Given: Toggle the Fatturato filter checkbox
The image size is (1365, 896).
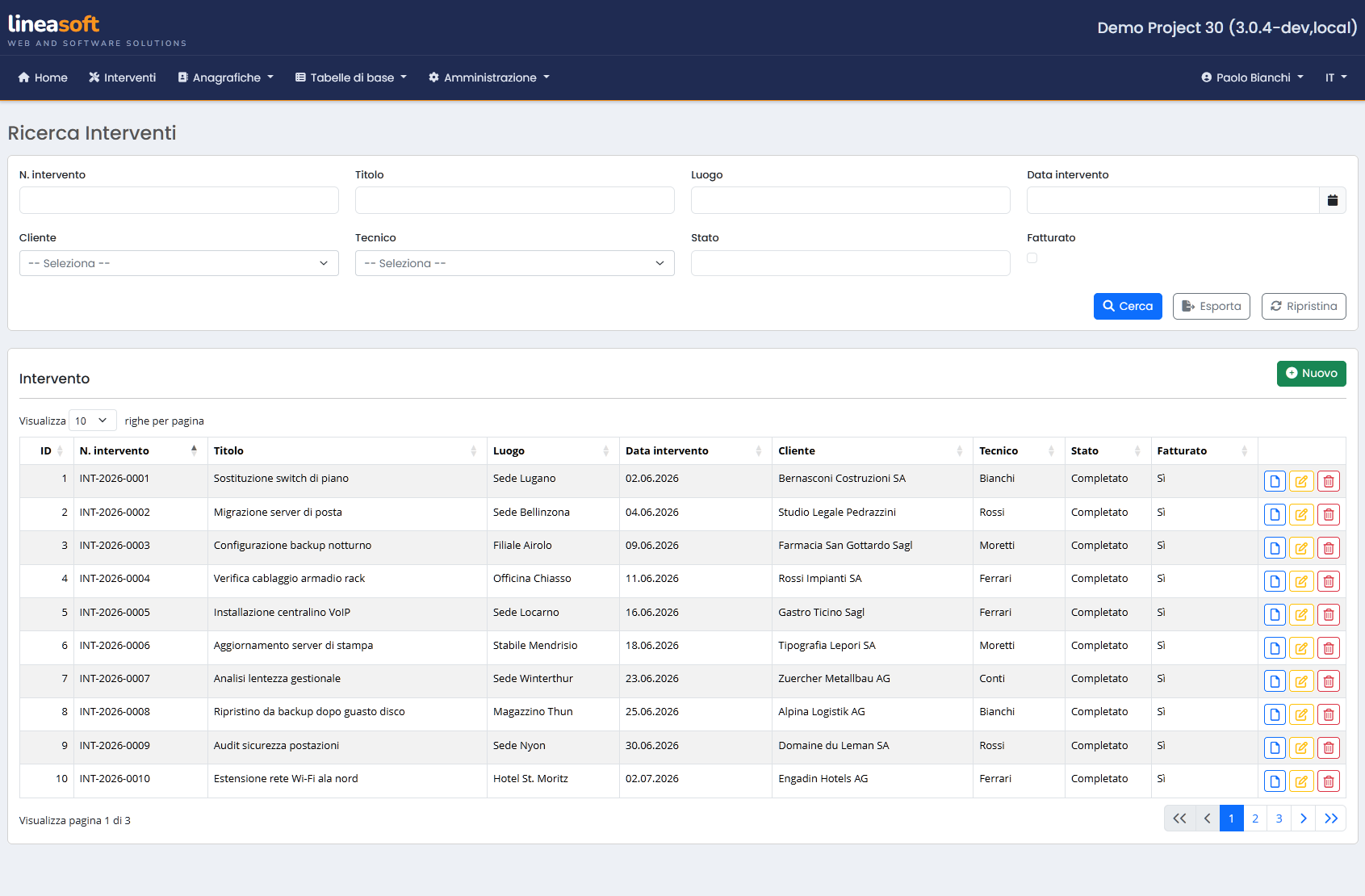Looking at the screenshot, I should [1032, 258].
